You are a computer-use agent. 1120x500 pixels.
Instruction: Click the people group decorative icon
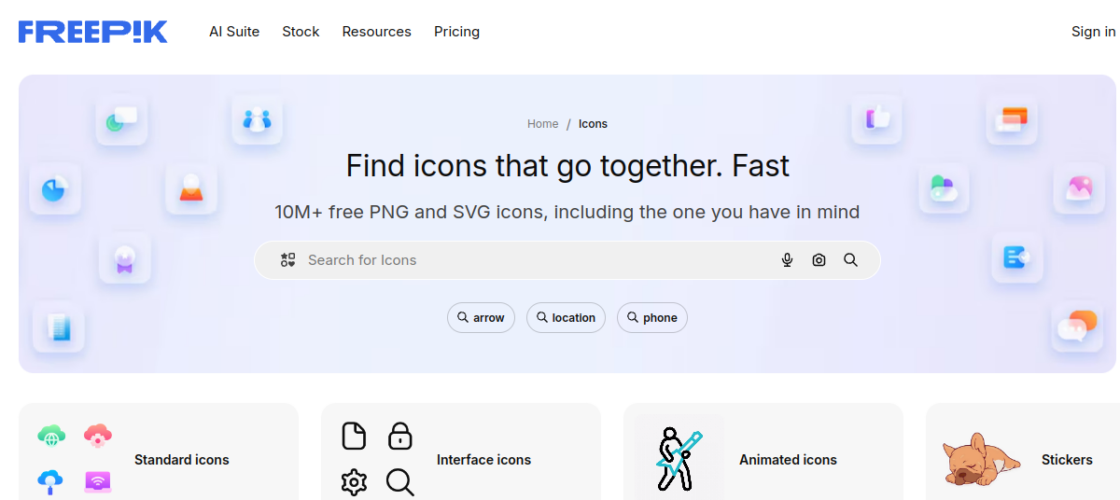coord(257,119)
